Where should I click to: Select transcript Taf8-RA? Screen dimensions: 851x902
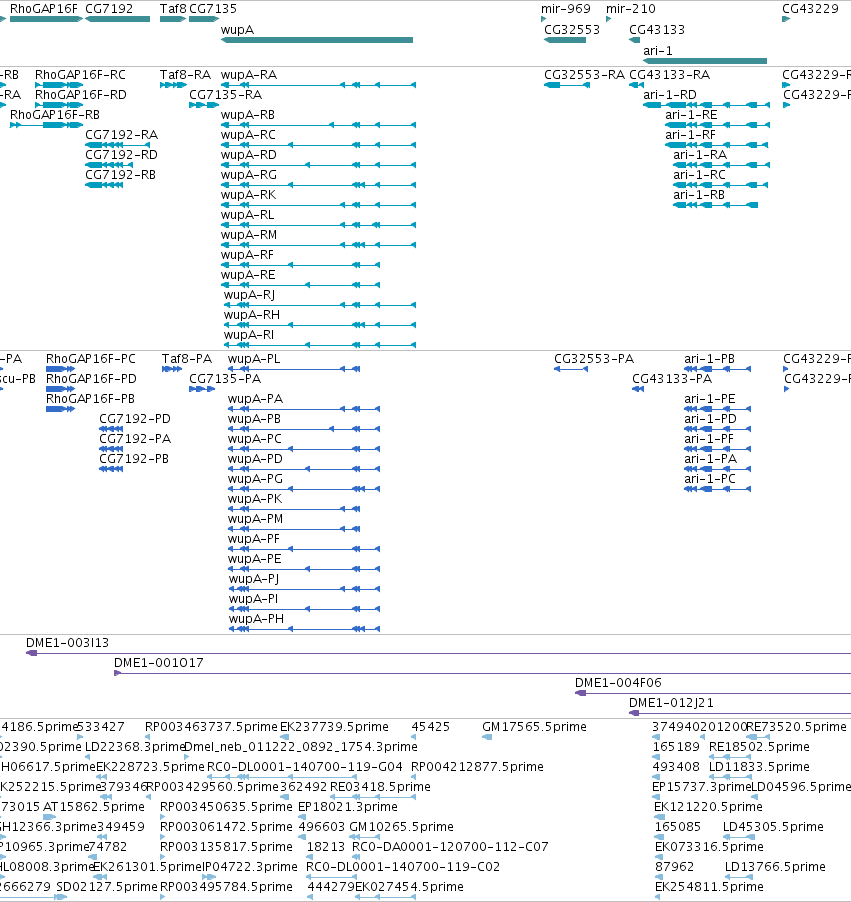pyautogui.click(x=185, y=75)
